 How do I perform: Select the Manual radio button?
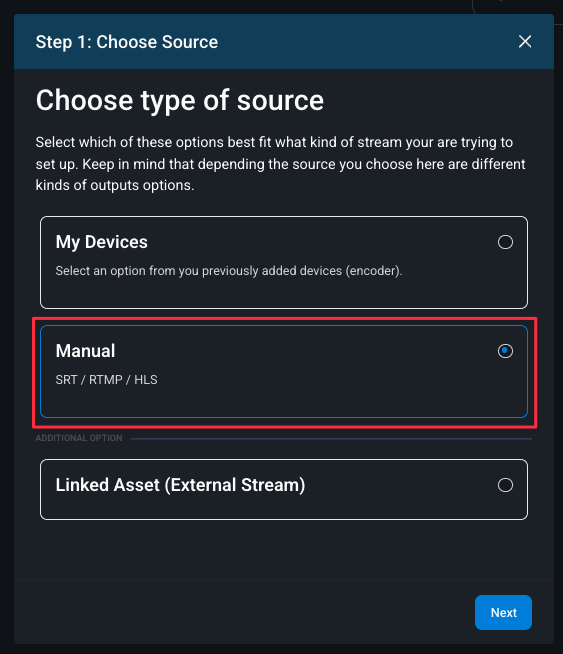pyautogui.click(x=505, y=351)
